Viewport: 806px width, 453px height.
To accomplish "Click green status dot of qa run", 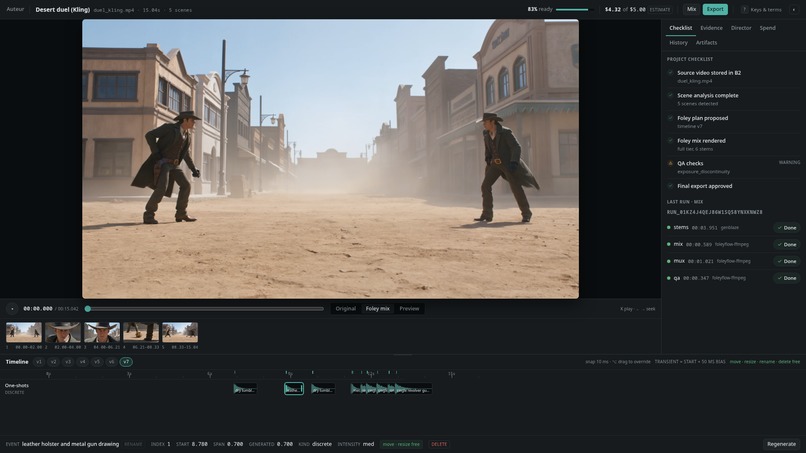I will (x=668, y=278).
